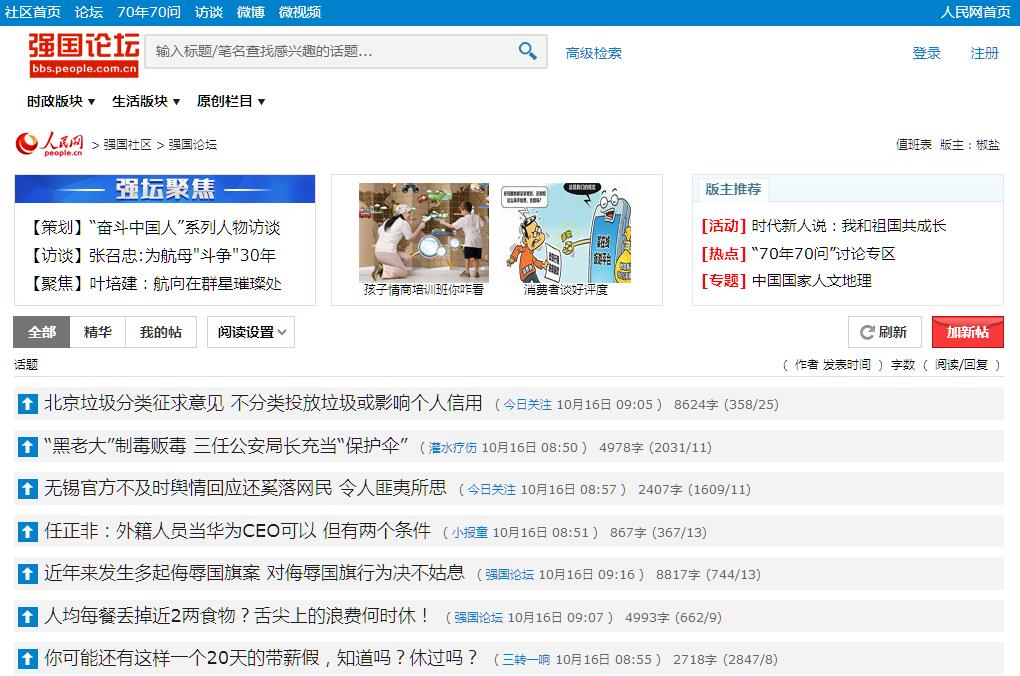The image size is (1020, 676).
Task: Open the 高级检索 advanced search link
Action: point(593,53)
